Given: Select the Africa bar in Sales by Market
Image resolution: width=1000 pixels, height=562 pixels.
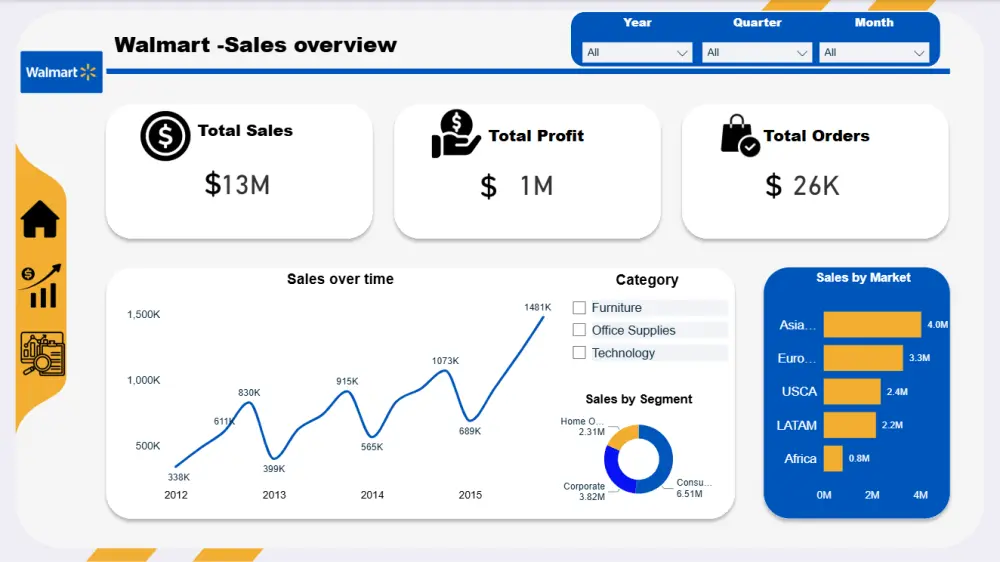Looking at the screenshot, I should (833, 458).
